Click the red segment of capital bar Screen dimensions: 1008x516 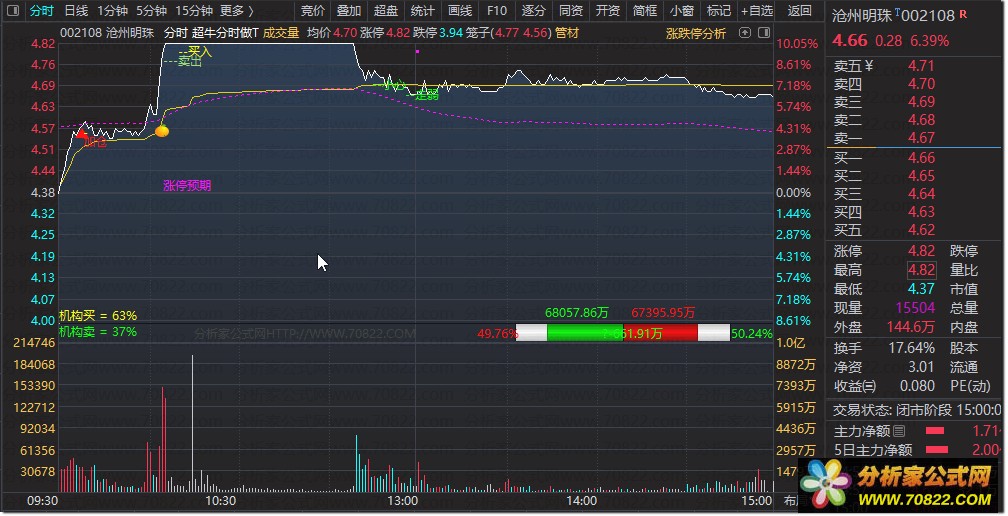(x=660, y=332)
